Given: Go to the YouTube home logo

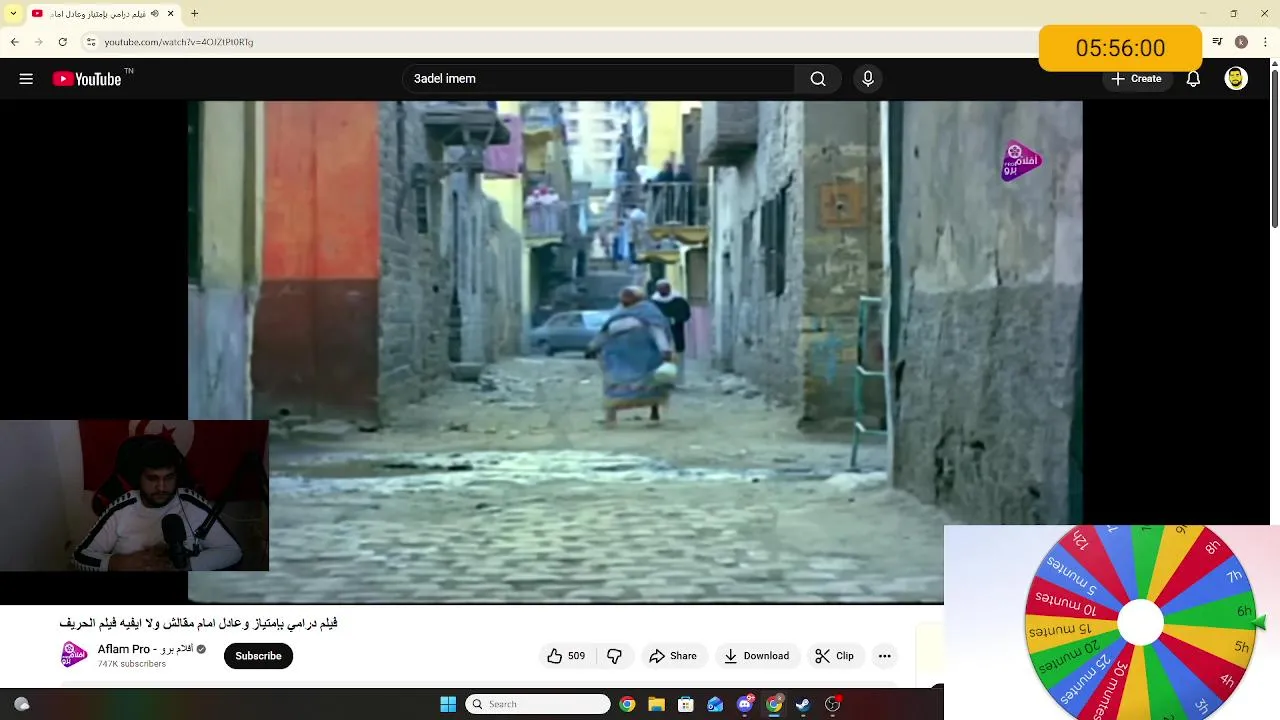Looking at the screenshot, I should click(87, 79).
